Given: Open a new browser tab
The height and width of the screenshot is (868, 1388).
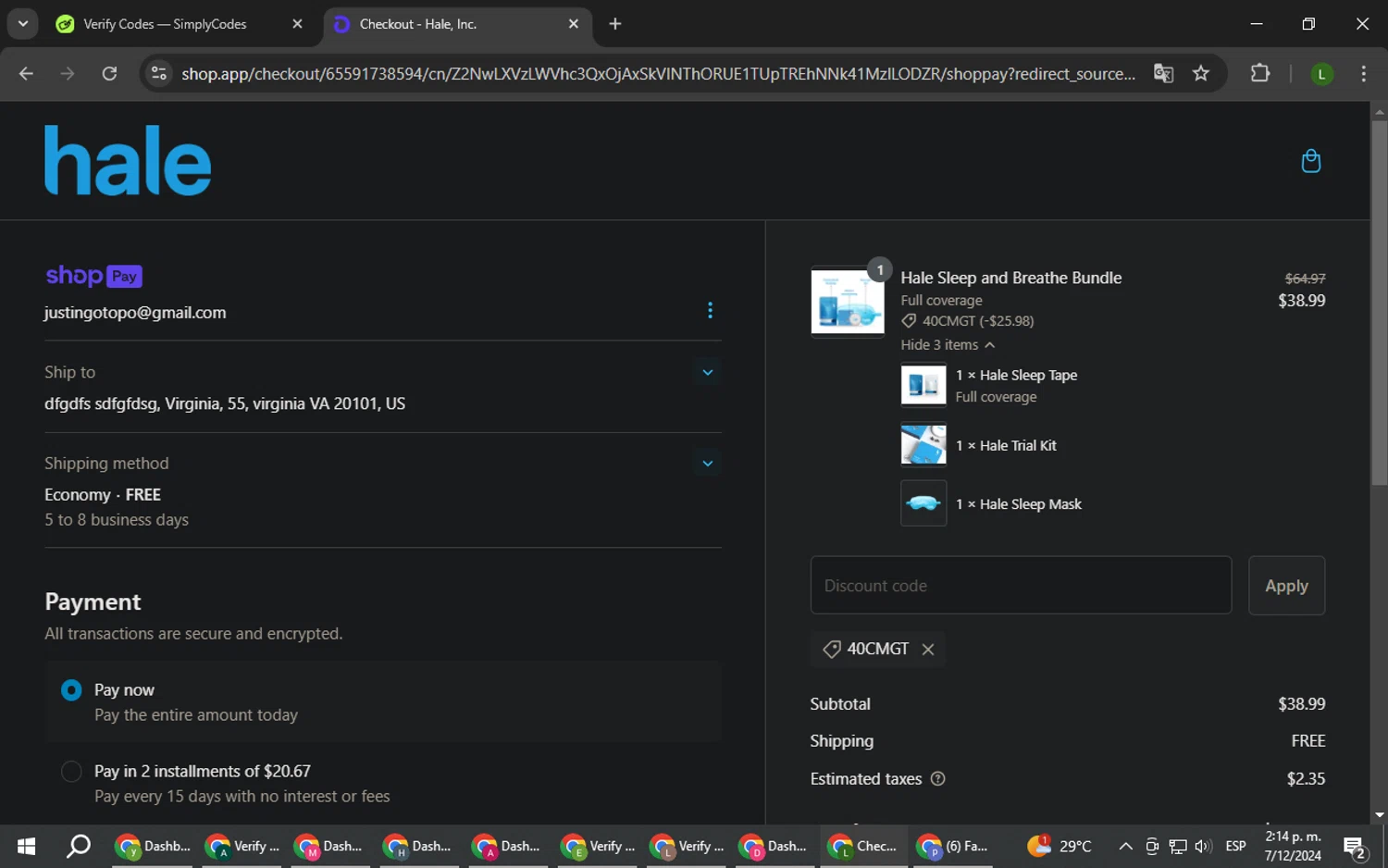Looking at the screenshot, I should pos(615,24).
